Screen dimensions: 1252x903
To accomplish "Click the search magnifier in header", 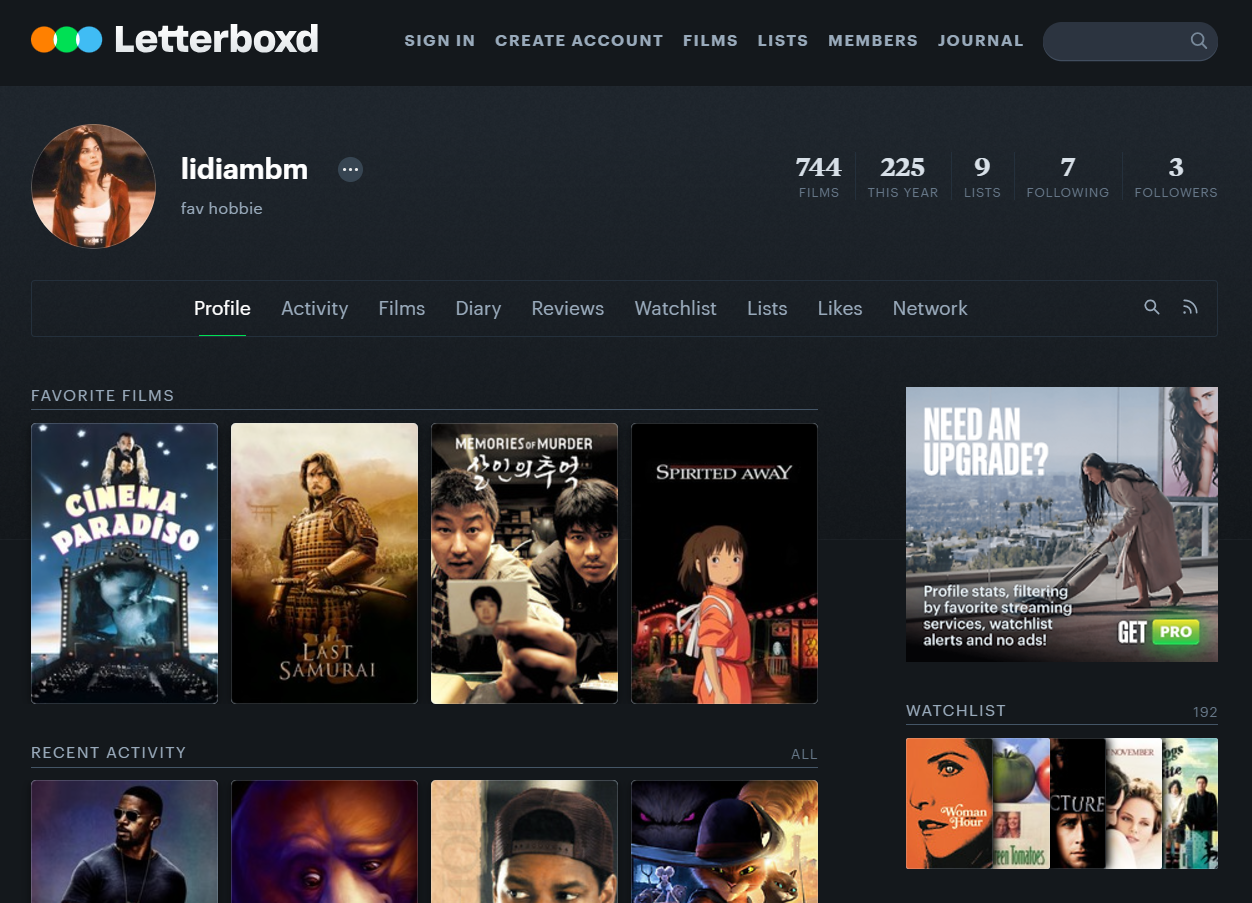I will pyautogui.click(x=1198, y=41).
